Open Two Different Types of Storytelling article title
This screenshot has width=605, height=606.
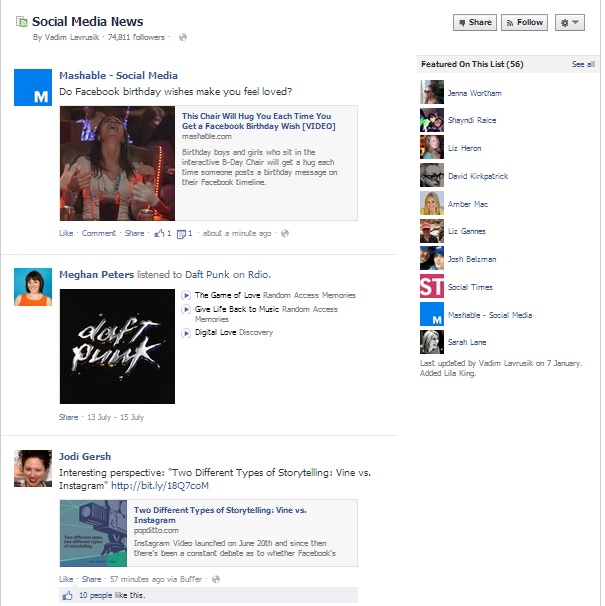(220, 515)
